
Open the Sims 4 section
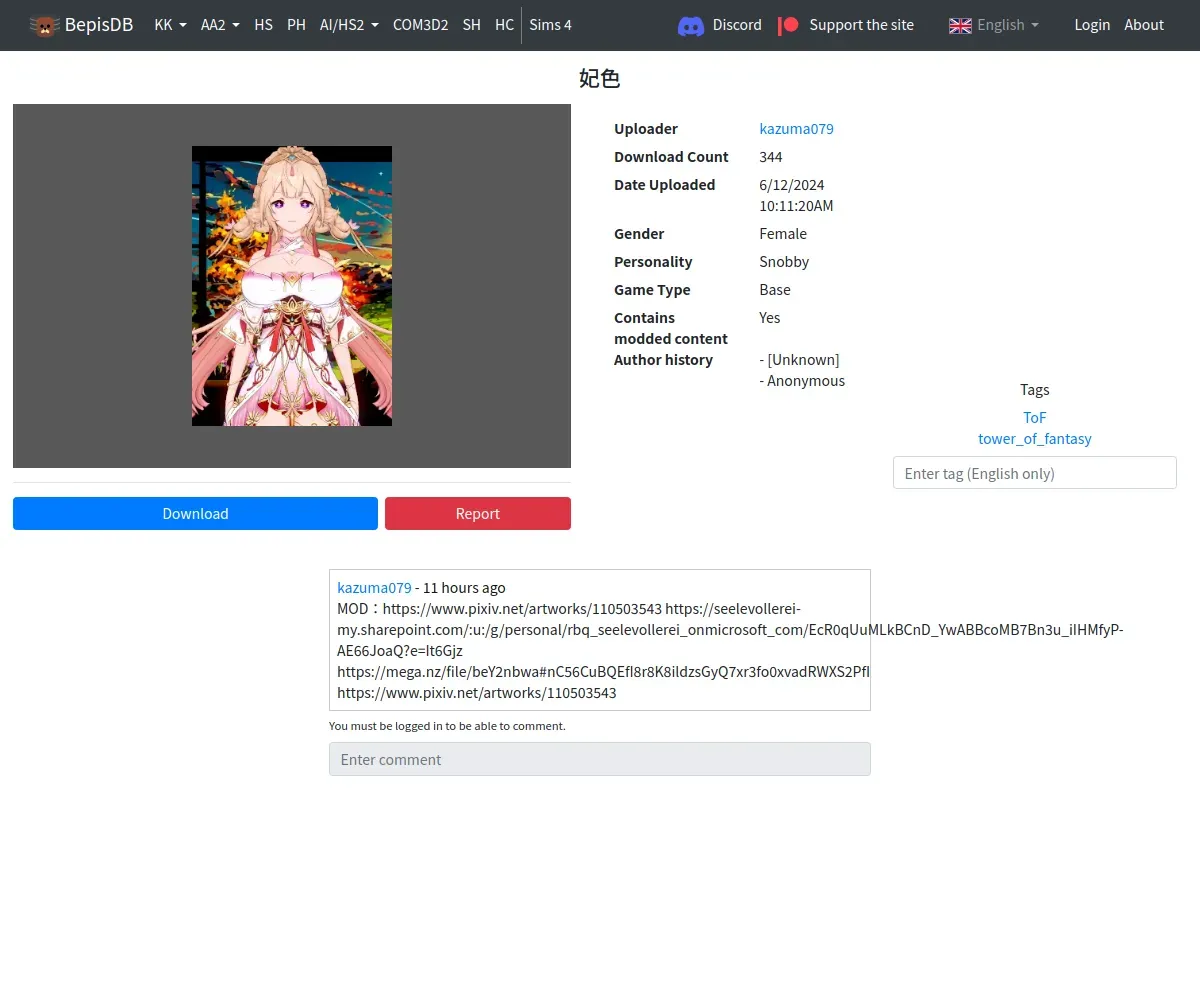click(x=550, y=25)
